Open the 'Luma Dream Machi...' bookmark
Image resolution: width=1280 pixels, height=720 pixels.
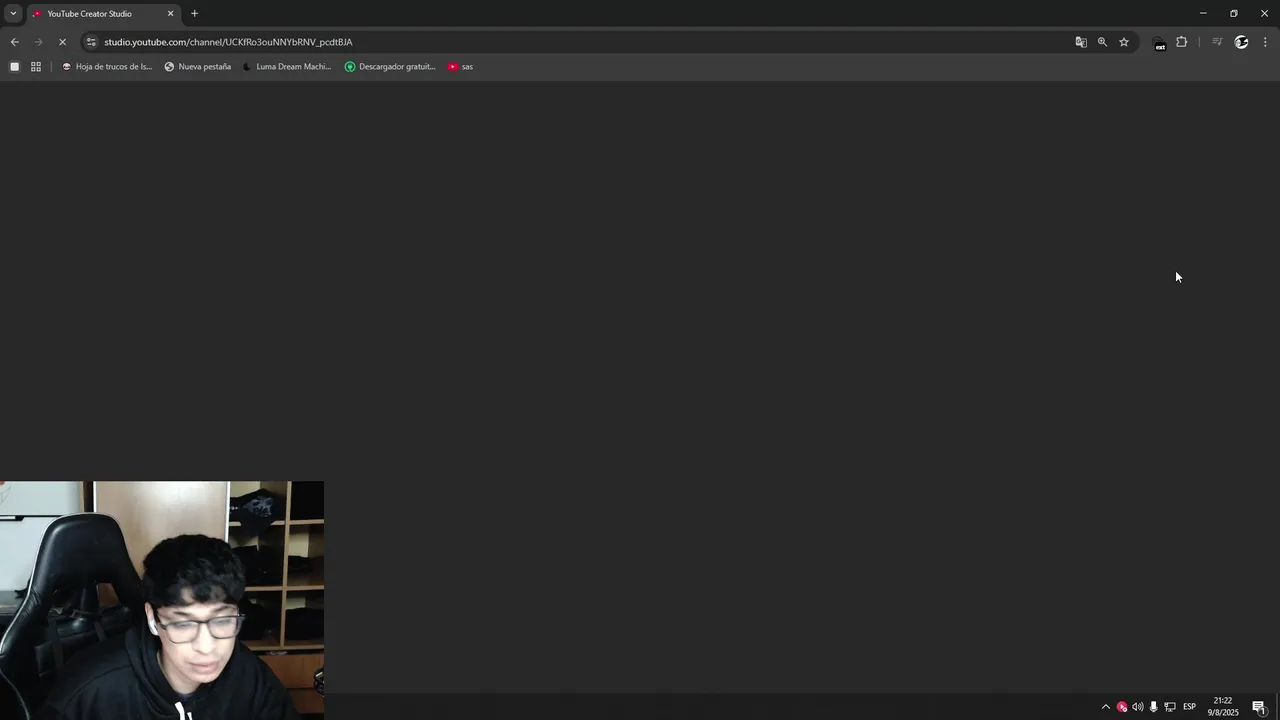(286, 67)
